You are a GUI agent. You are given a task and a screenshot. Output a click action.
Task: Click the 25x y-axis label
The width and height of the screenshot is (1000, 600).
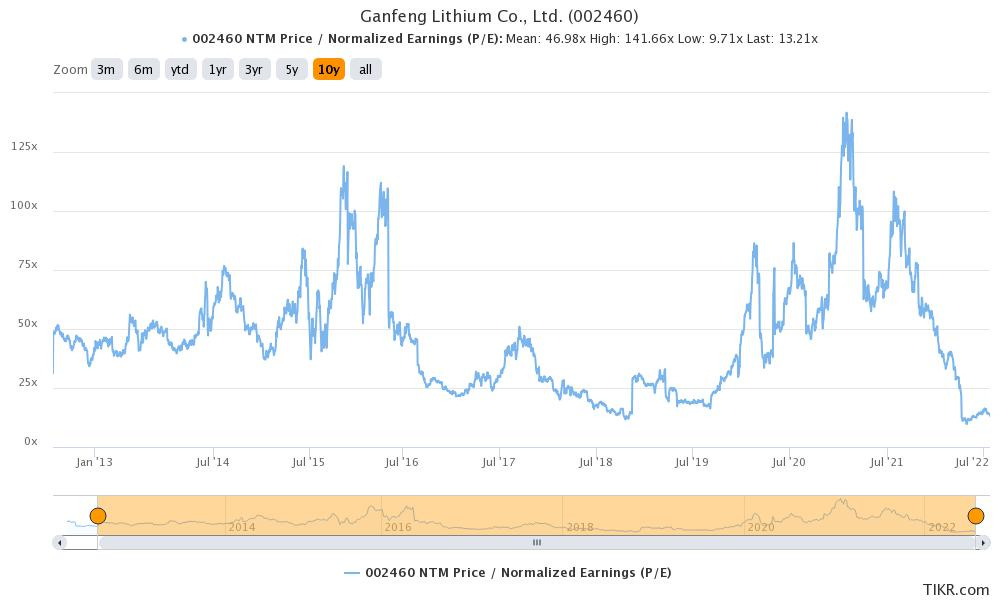click(x=28, y=383)
